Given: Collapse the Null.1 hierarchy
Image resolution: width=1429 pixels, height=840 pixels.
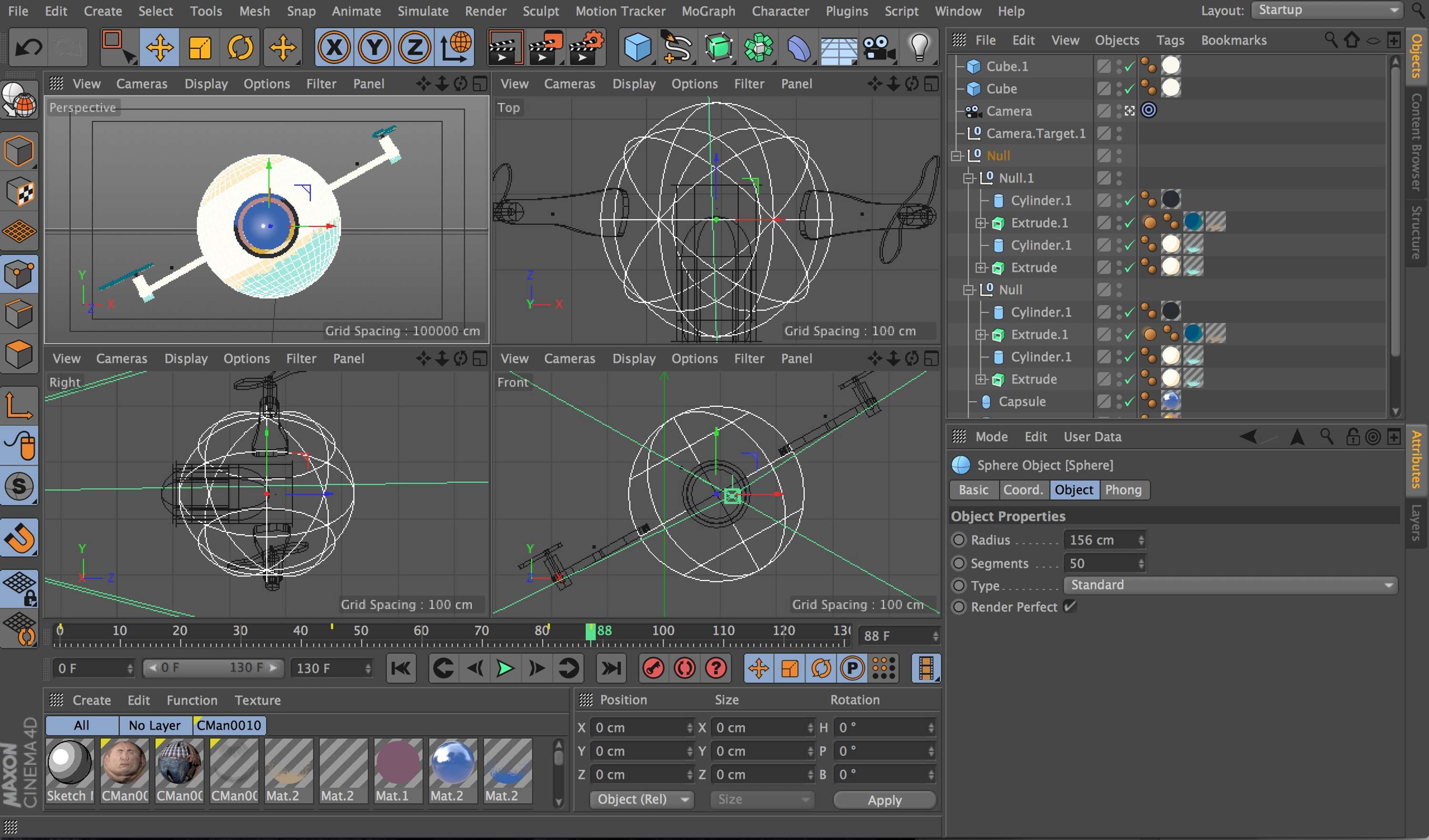Looking at the screenshot, I should [968, 179].
